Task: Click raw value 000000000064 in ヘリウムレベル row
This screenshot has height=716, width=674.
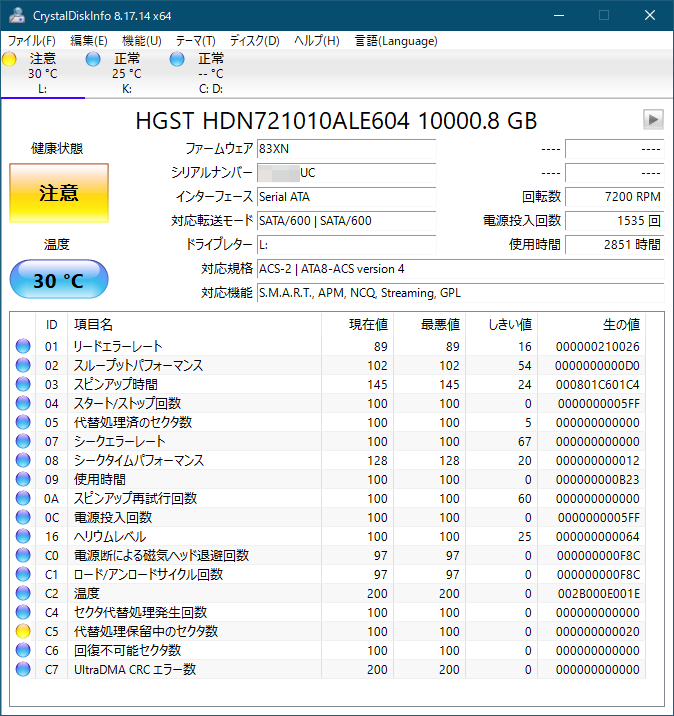Action: [x=597, y=537]
